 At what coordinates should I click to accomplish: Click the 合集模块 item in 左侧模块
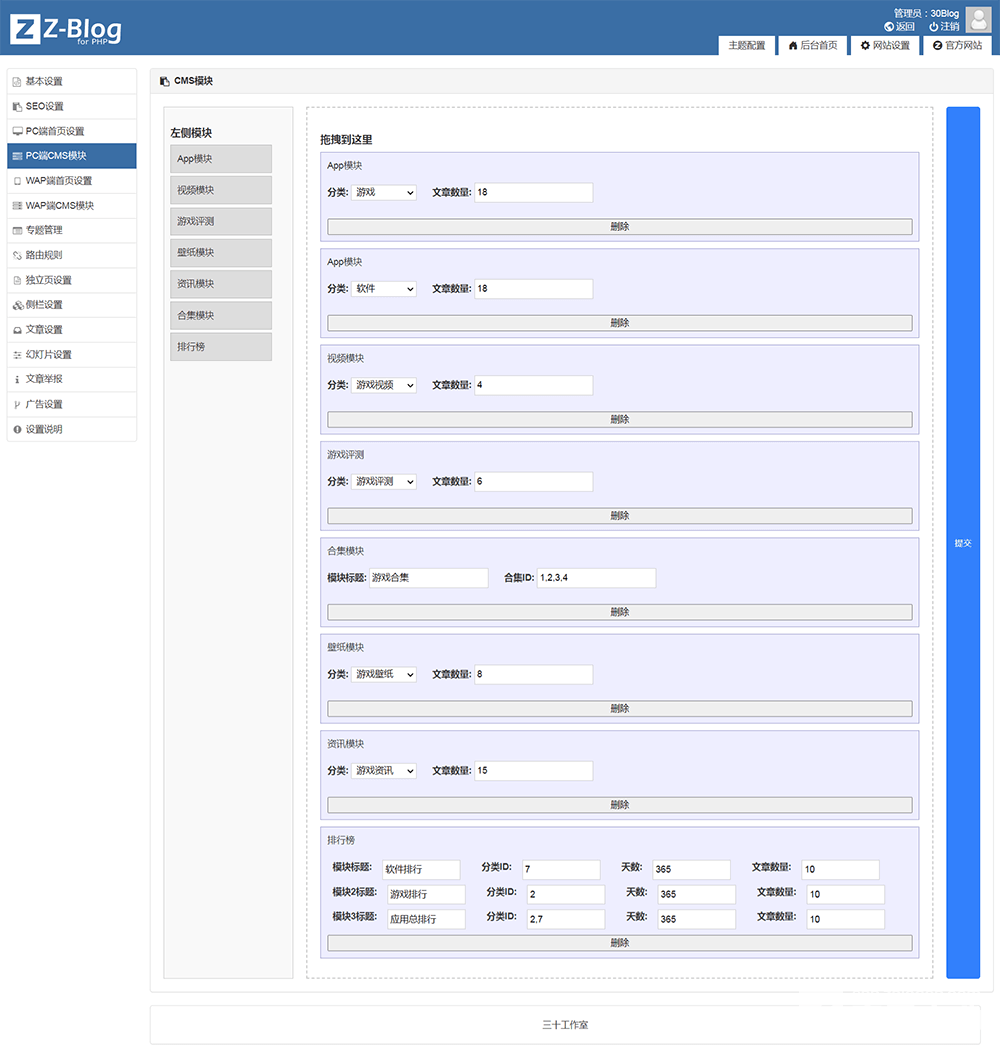pos(221,315)
